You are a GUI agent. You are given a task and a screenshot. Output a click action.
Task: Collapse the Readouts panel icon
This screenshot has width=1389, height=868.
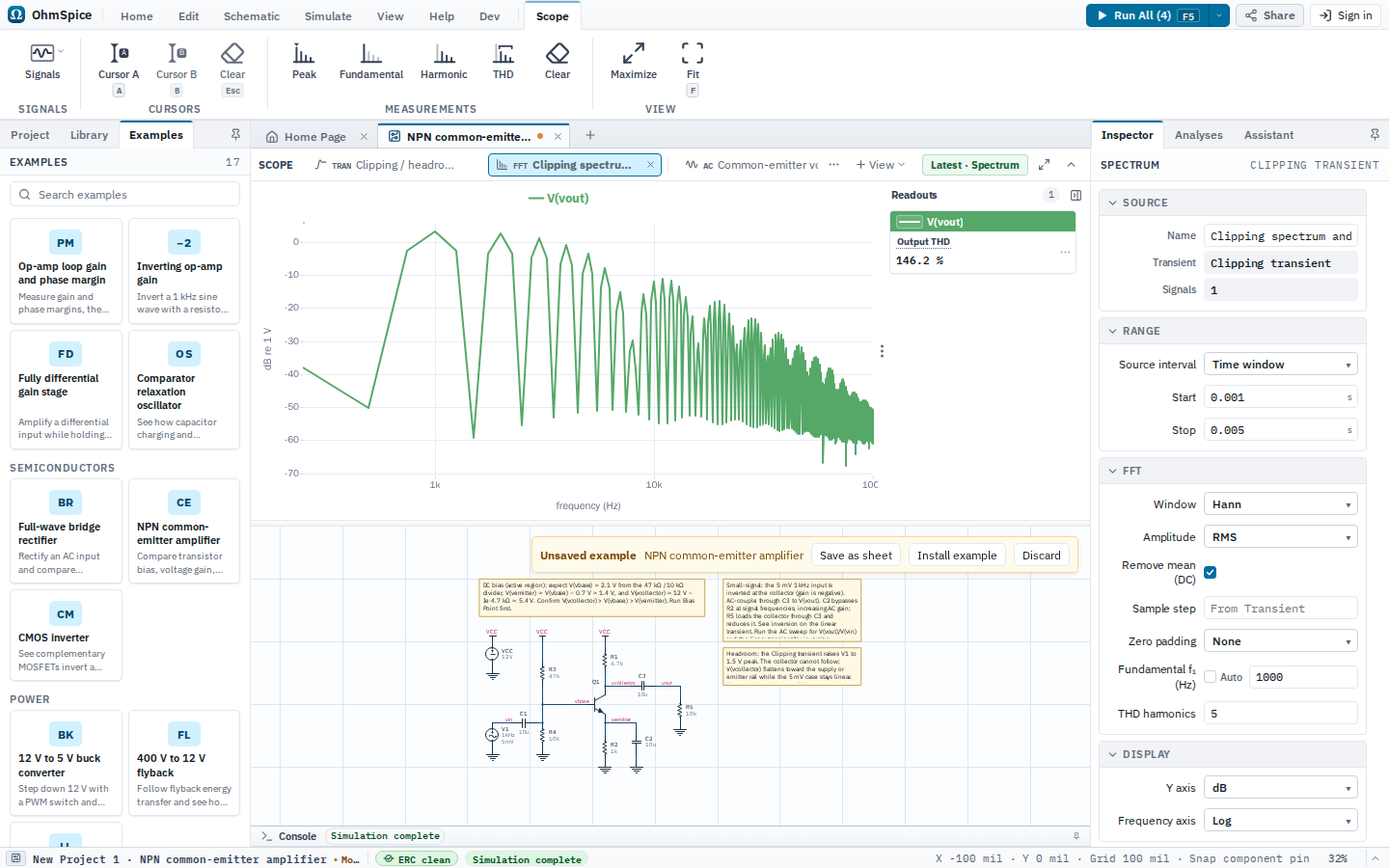coord(1076,195)
